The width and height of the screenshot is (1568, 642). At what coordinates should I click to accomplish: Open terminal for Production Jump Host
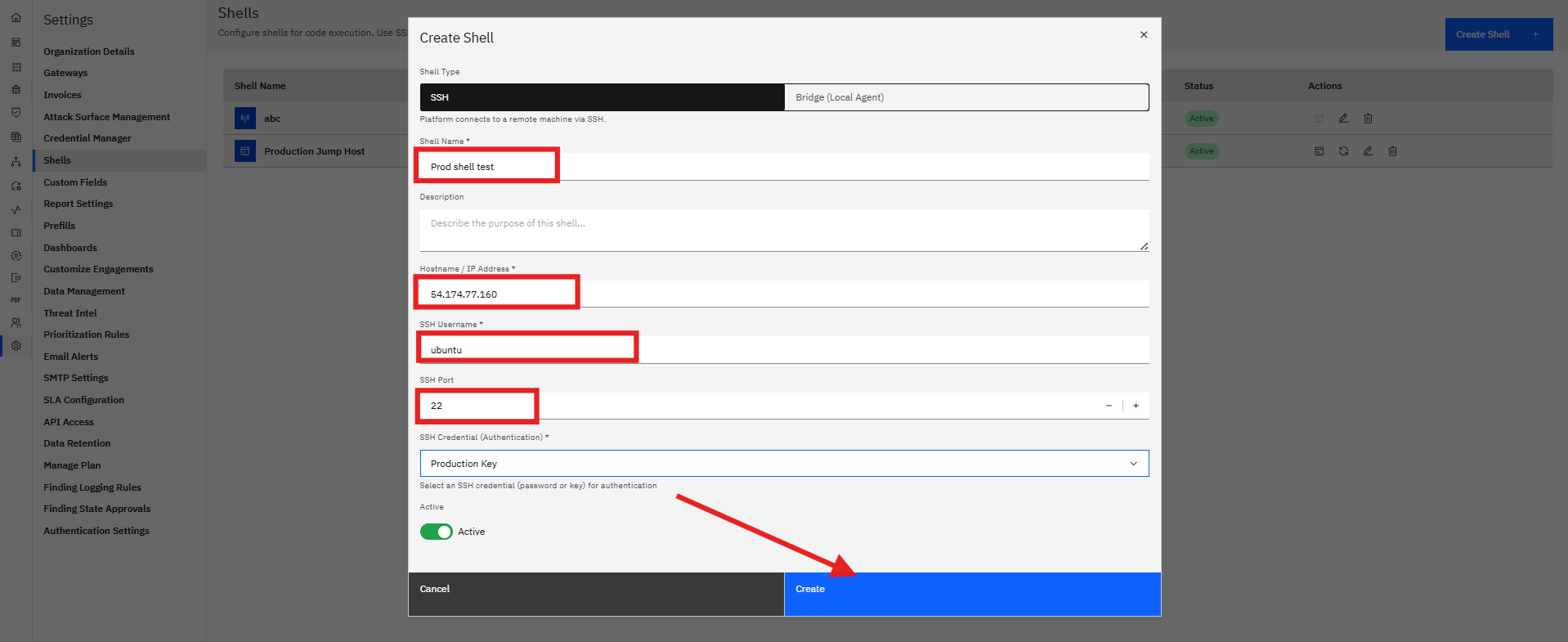coord(1319,151)
